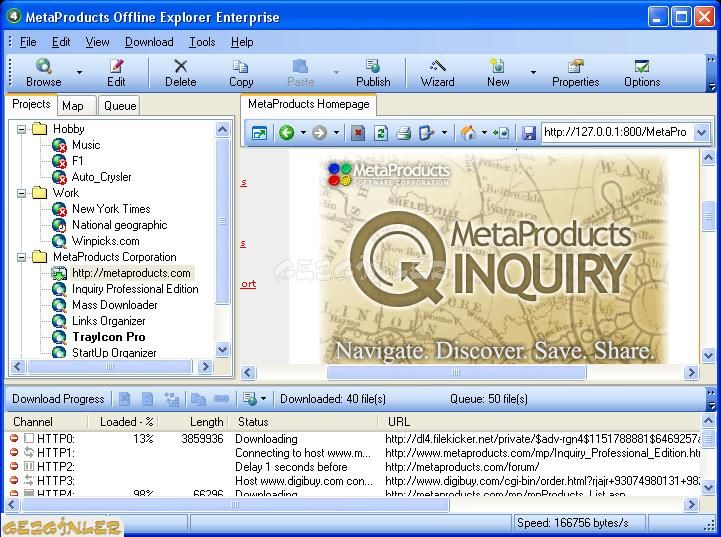Open the View menu
This screenshot has width=721, height=537.
point(97,42)
